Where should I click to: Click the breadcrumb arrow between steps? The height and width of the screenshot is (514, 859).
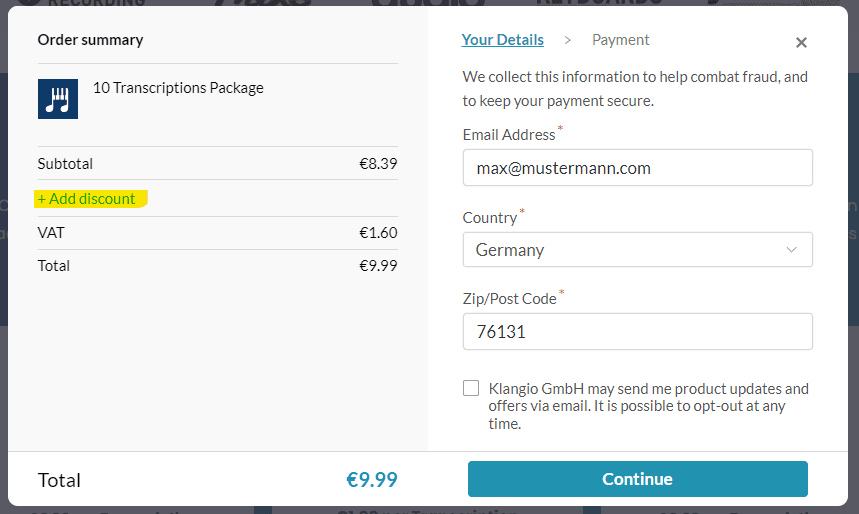(x=568, y=40)
